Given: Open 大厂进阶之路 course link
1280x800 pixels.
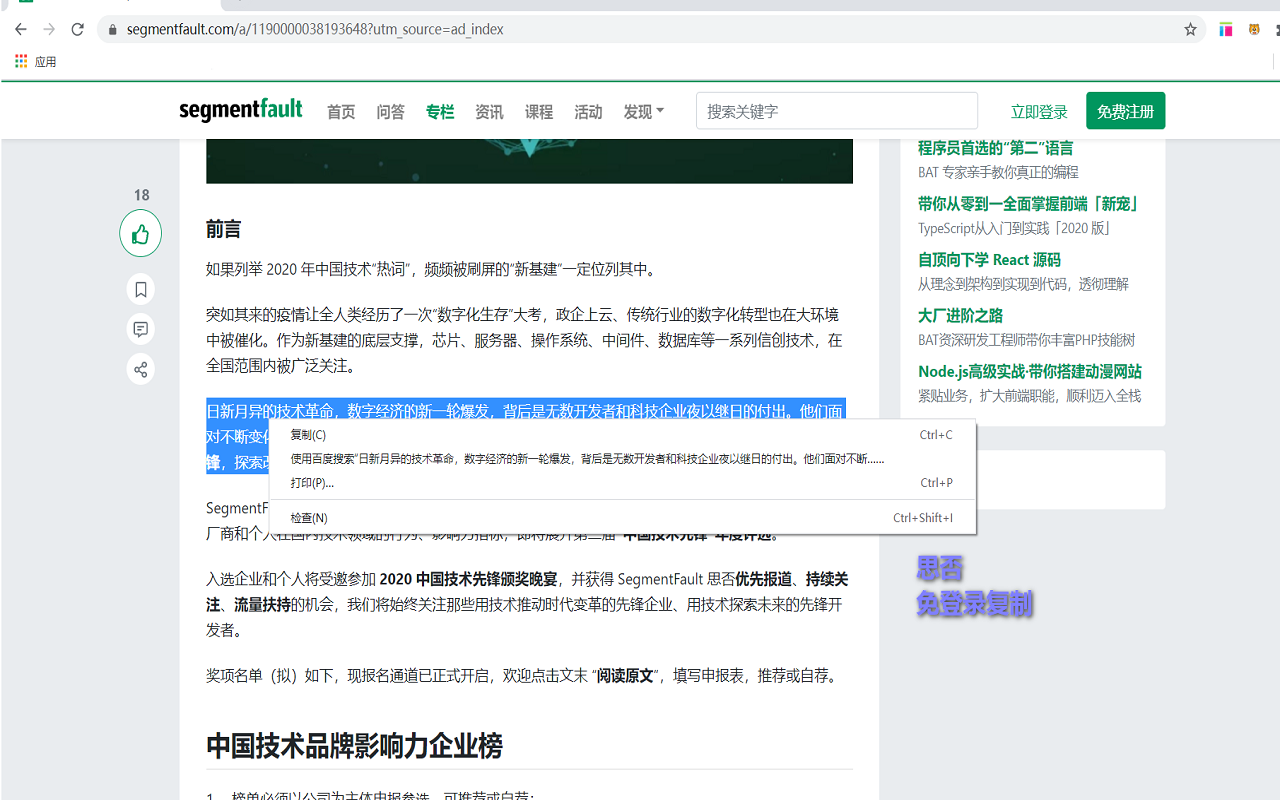Looking at the screenshot, I should (x=960, y=316).
